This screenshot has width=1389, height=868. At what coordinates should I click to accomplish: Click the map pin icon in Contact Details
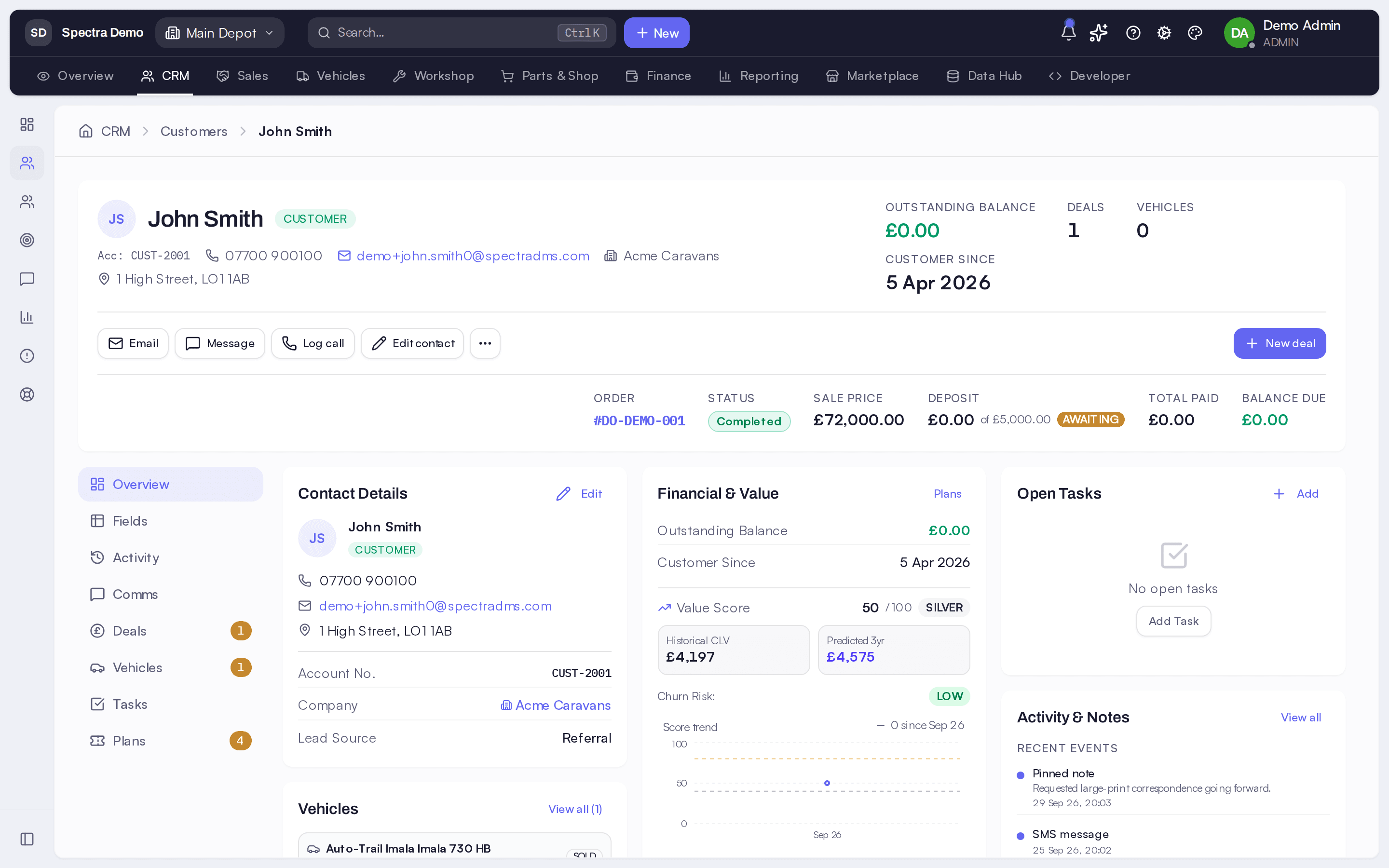click(305, 630)
